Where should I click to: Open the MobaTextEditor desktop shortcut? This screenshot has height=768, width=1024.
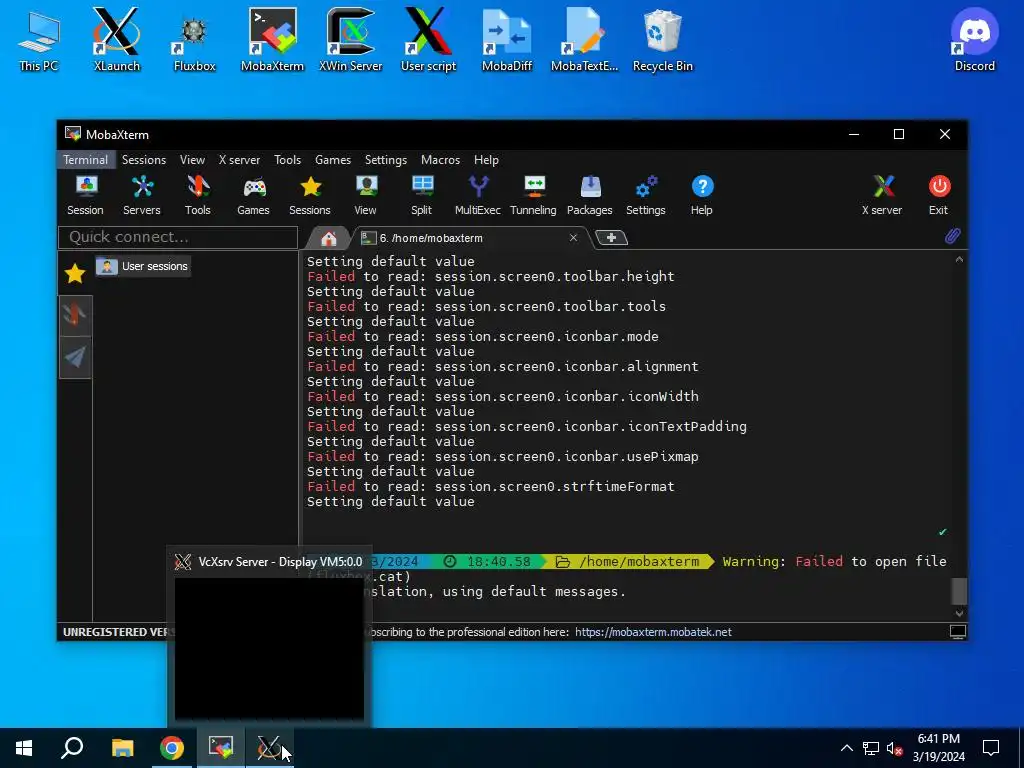(x=584, y=40)
